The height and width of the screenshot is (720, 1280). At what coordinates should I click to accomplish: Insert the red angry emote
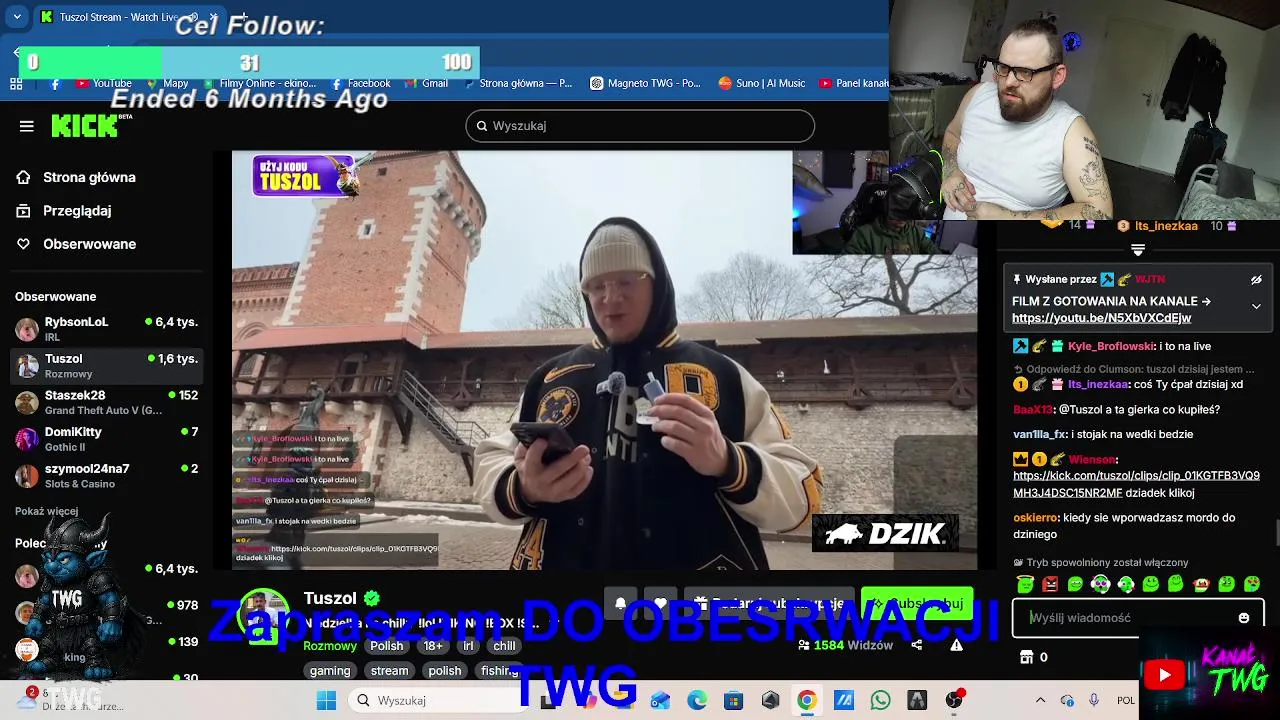pos(1050,584)
